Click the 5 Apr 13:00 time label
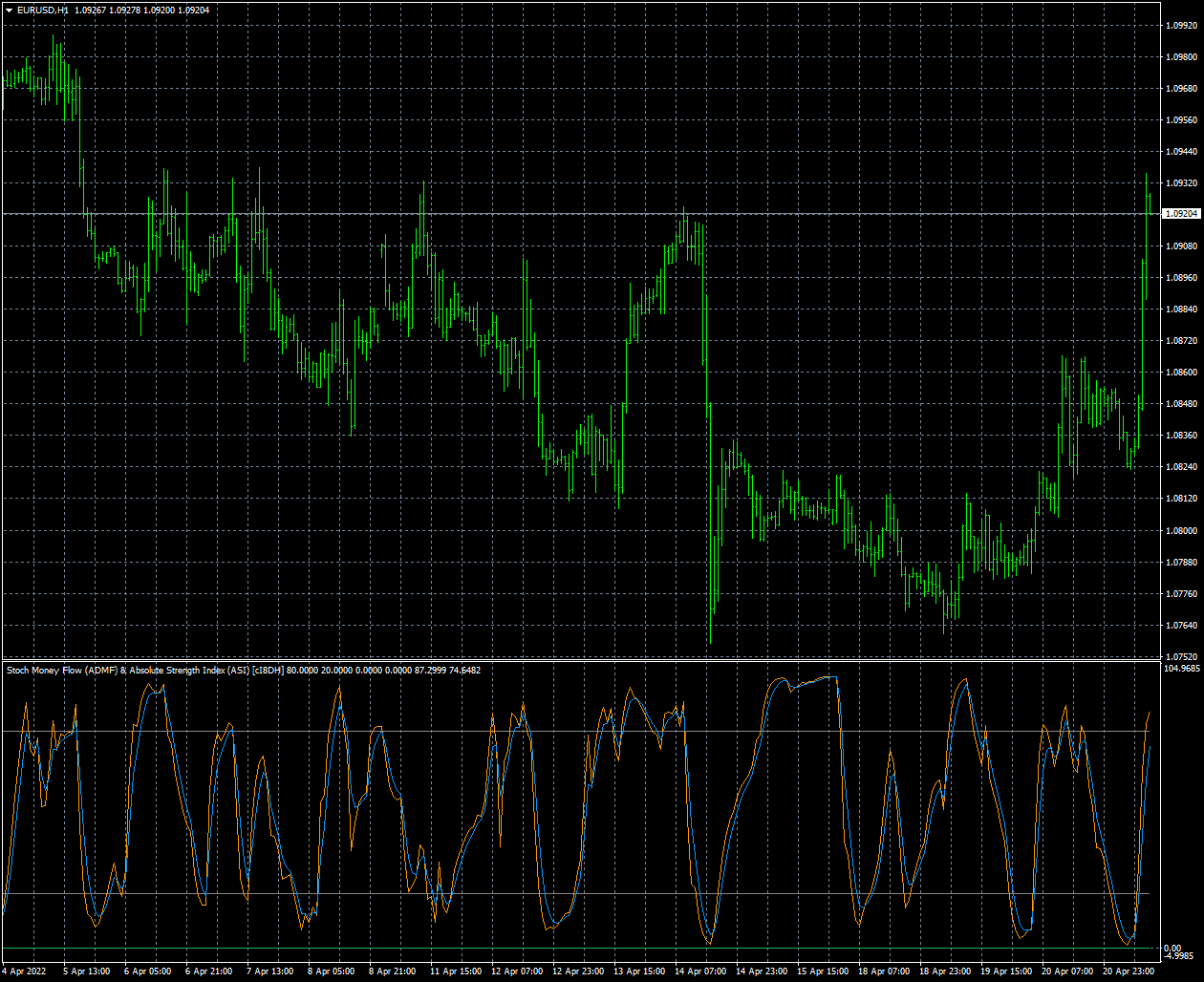The image size is (1204, 982). tap(87, 971)
